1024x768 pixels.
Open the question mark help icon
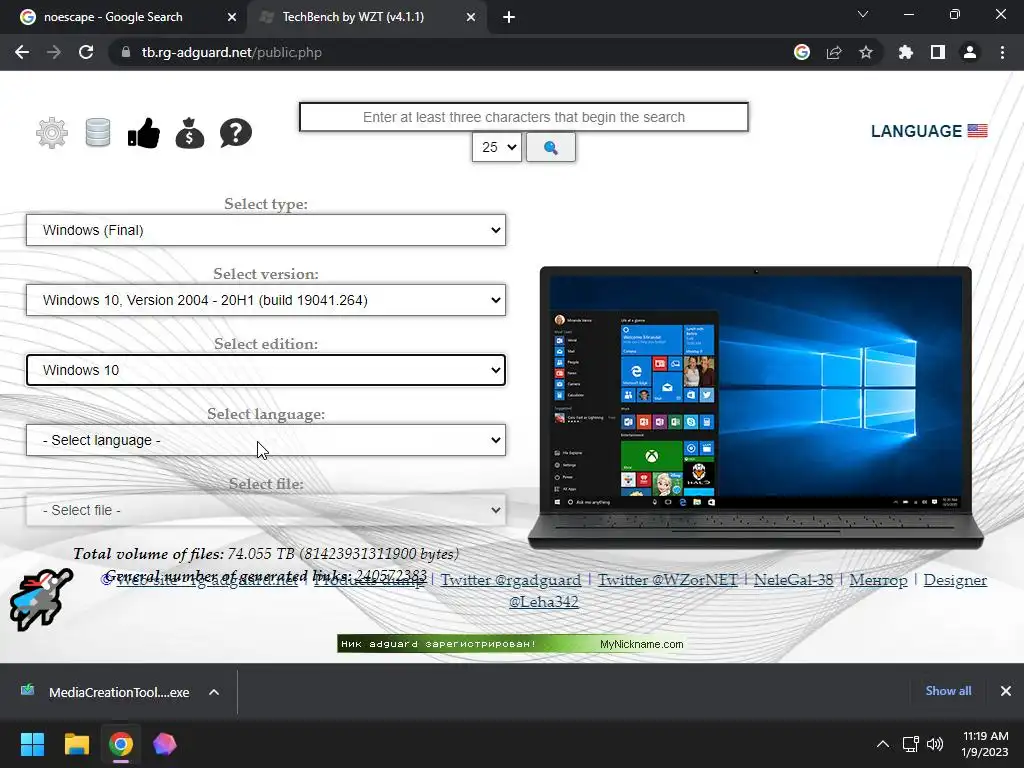coord(236,133)
